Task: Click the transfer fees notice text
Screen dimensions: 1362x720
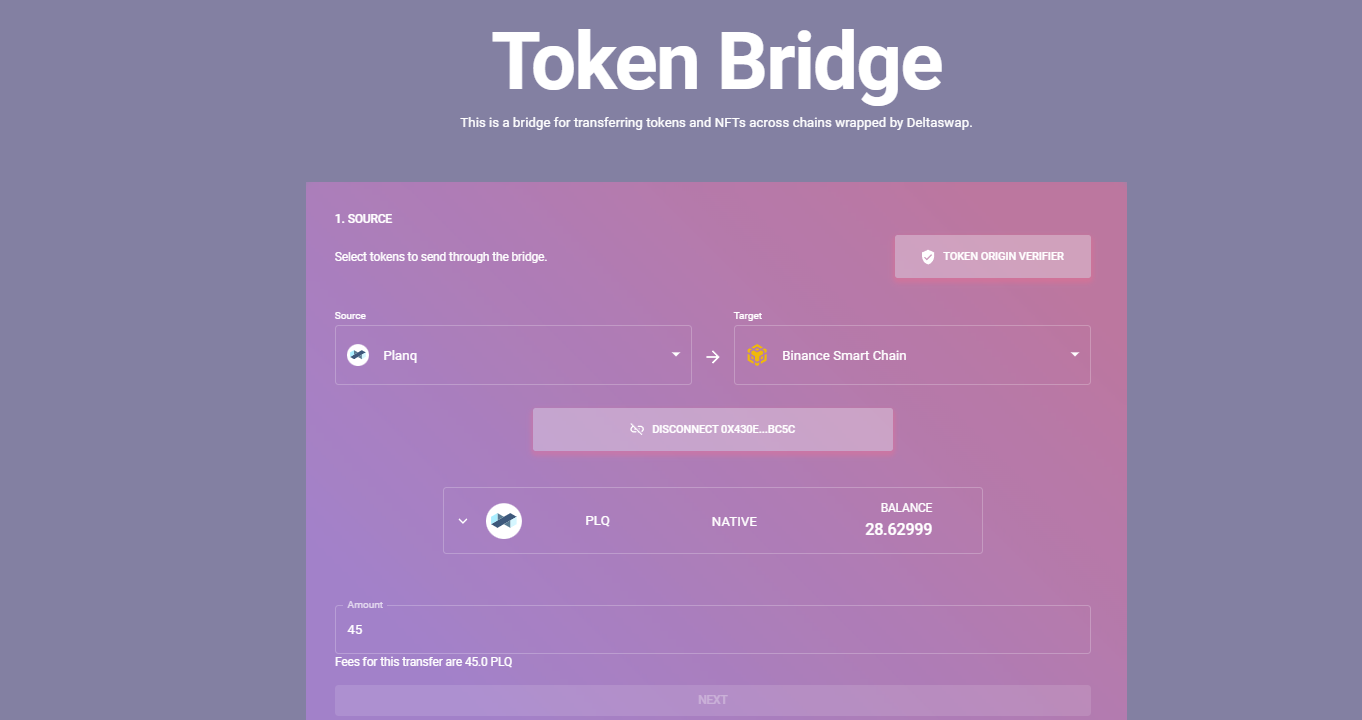Action: (423, 662)
